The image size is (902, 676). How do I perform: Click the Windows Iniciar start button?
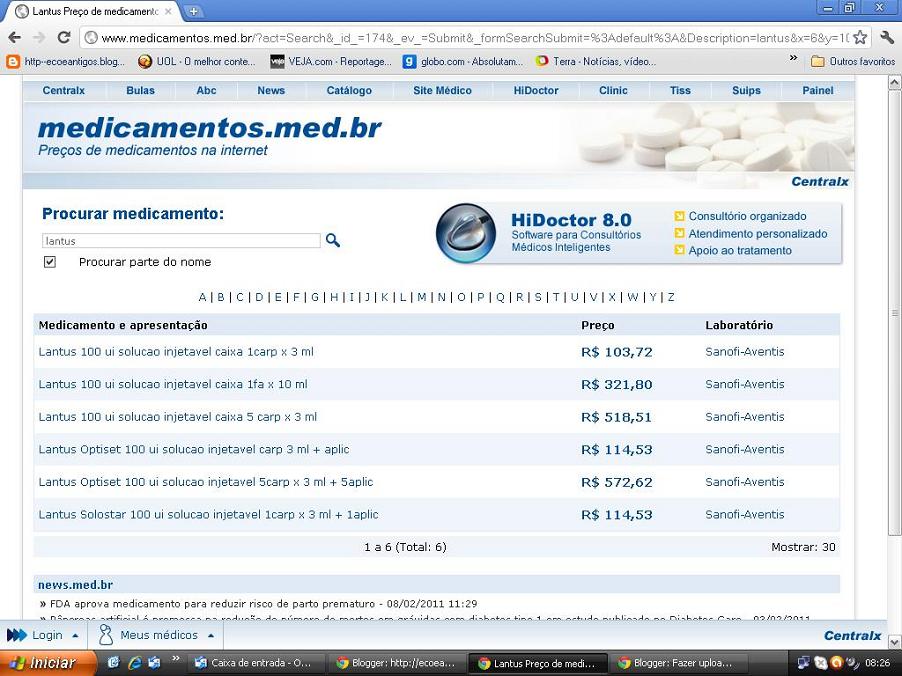pos(47,663)
